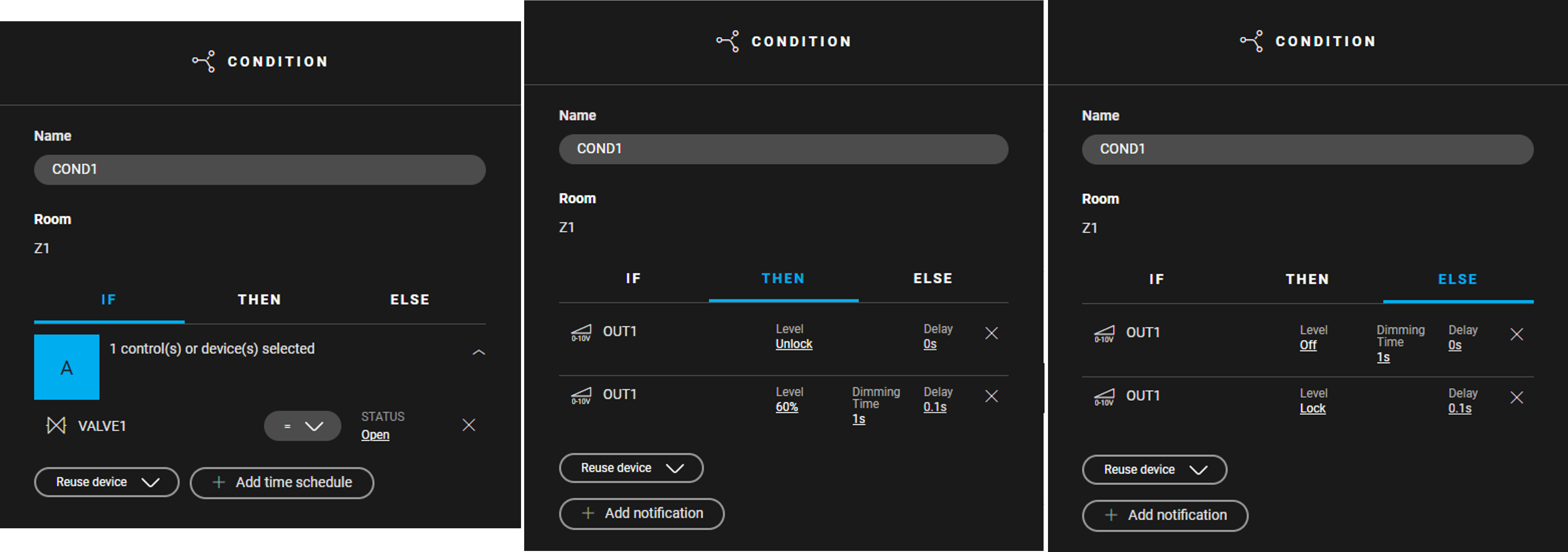Edit the 60% level value
Screen dimensions: 1568x552
(x=786, y=407)
